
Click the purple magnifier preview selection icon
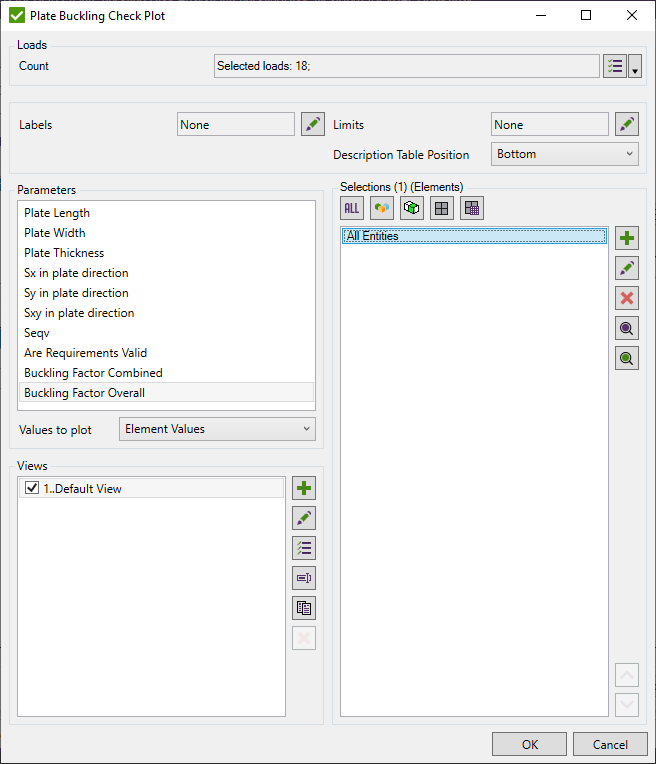pos(627,328)
